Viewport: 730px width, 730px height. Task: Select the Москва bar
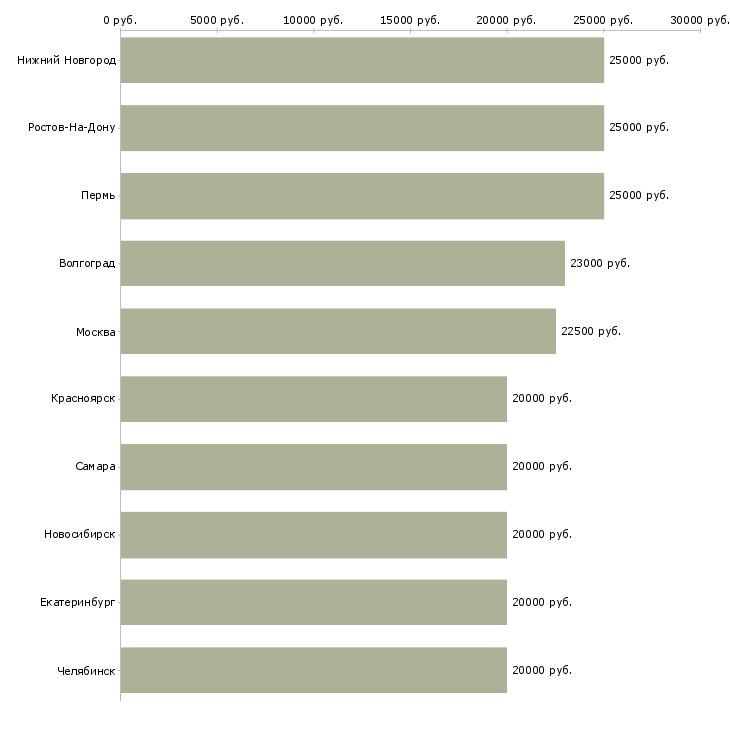pyautogui.click(x=338, y=331)
